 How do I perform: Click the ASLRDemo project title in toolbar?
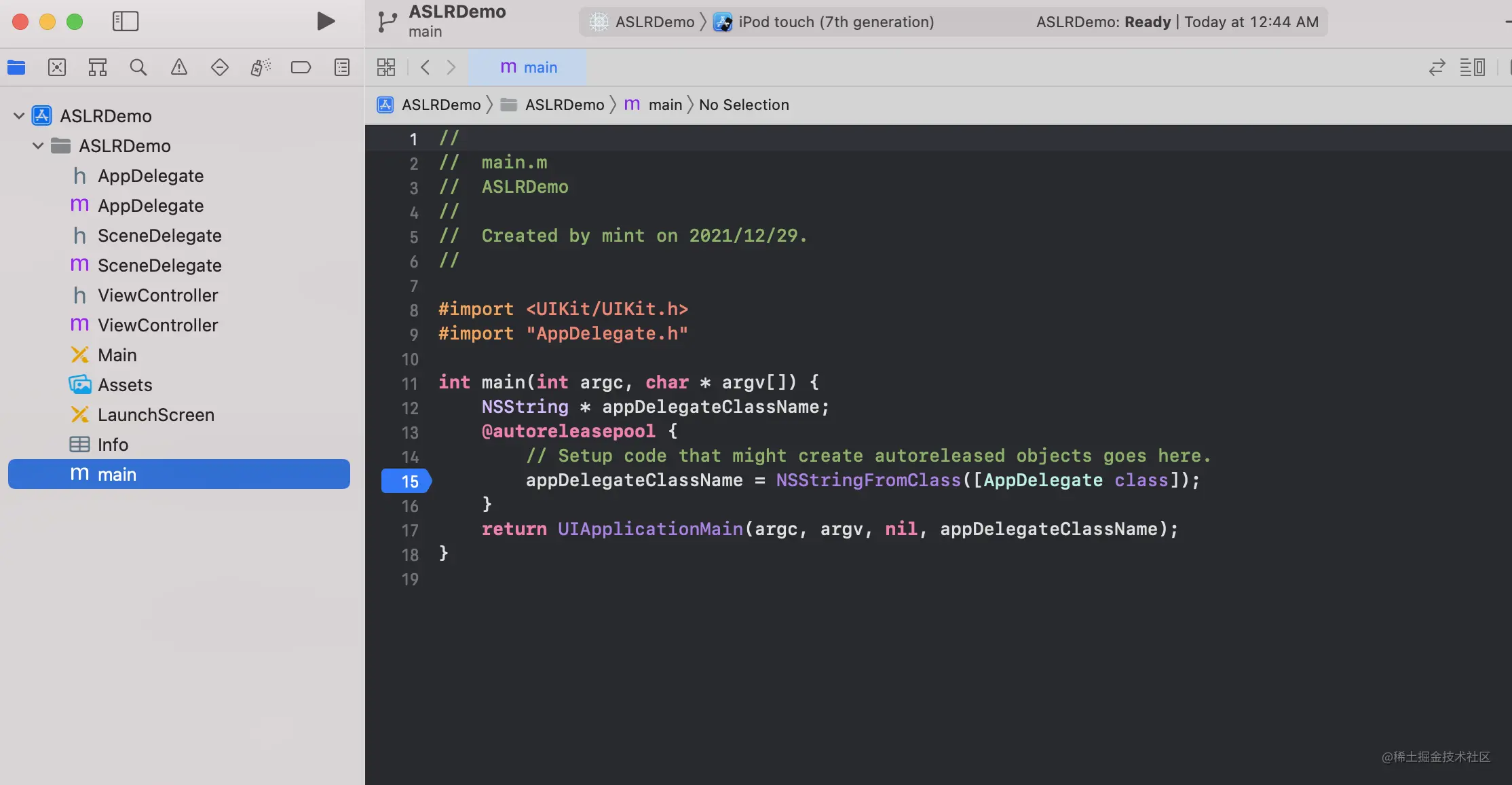tap(457, 12)
